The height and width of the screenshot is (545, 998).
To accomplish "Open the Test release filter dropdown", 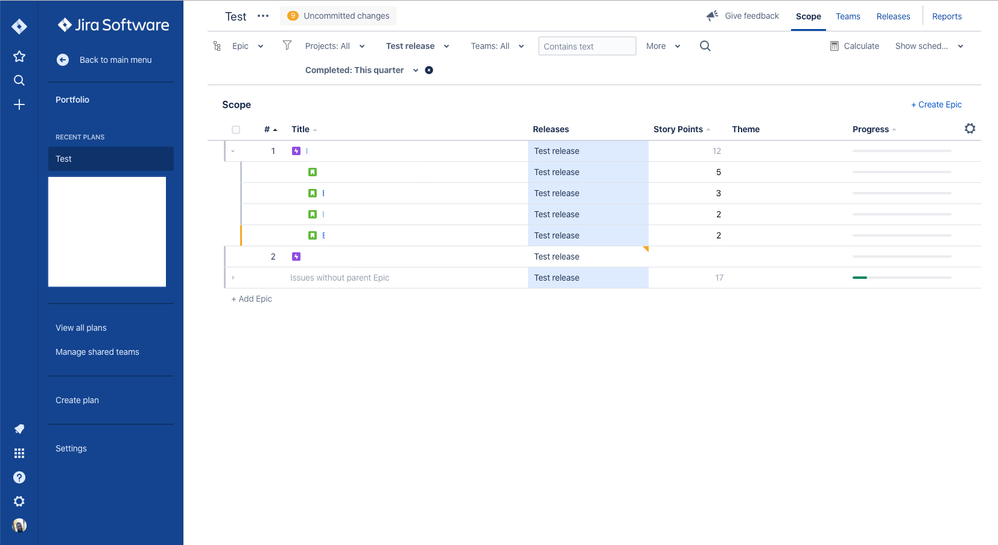I will point(418,46).
